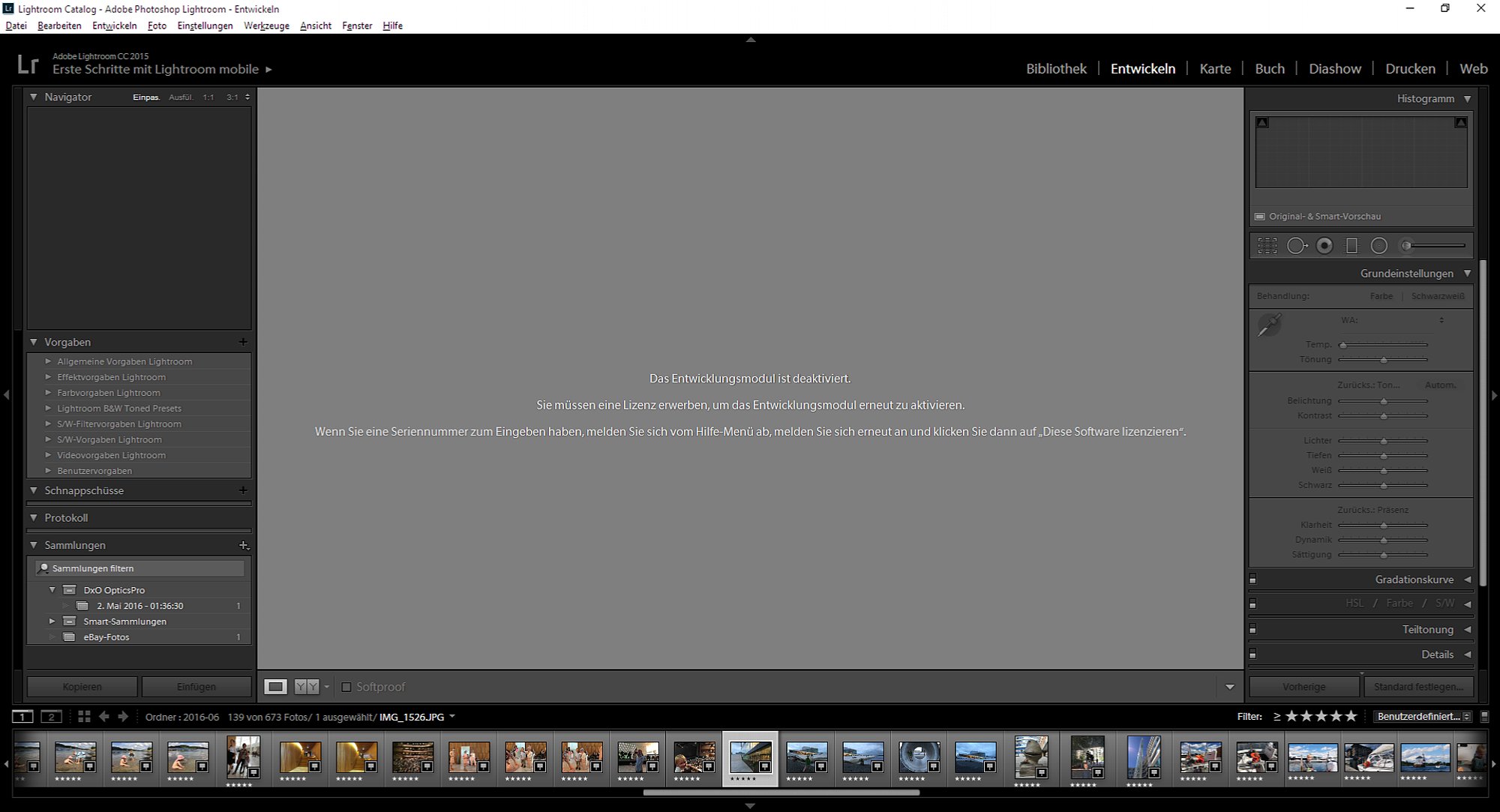Viewport: 1500px width, 812px height.
Task: Click the main window 1 icon
Action: click(x=22, y=717)
